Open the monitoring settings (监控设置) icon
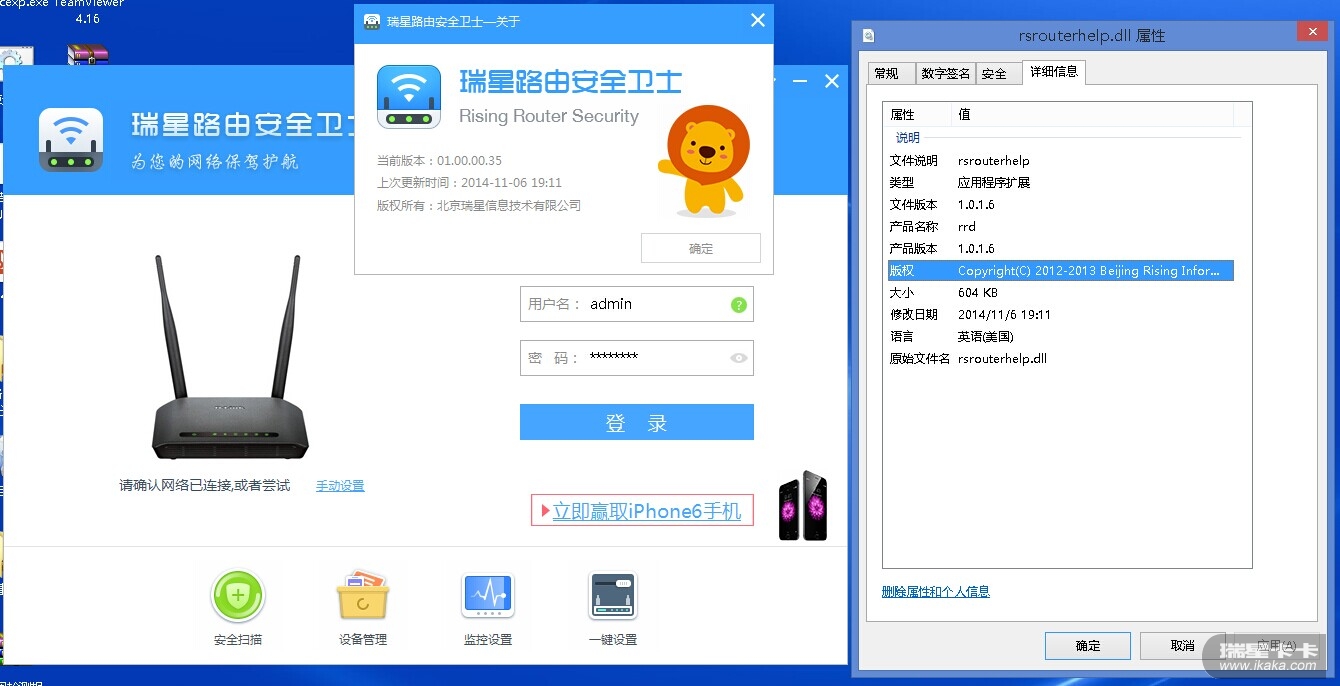The image size is (1340, 686). 488,597
